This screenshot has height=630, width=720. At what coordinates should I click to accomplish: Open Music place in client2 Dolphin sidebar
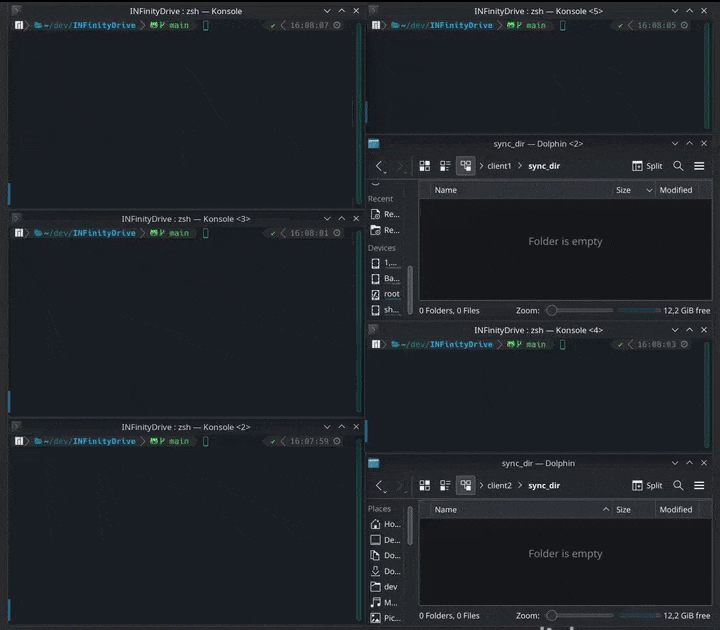point(386,602)
